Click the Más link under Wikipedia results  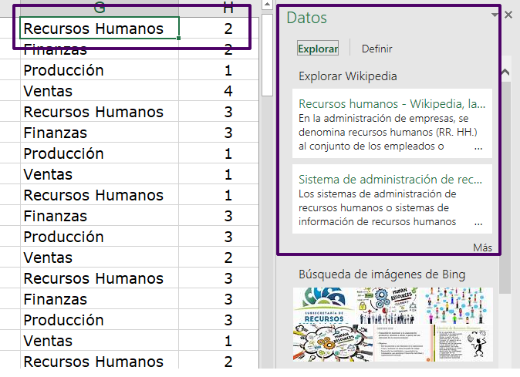pyautogui.click(x=482, y=247)
